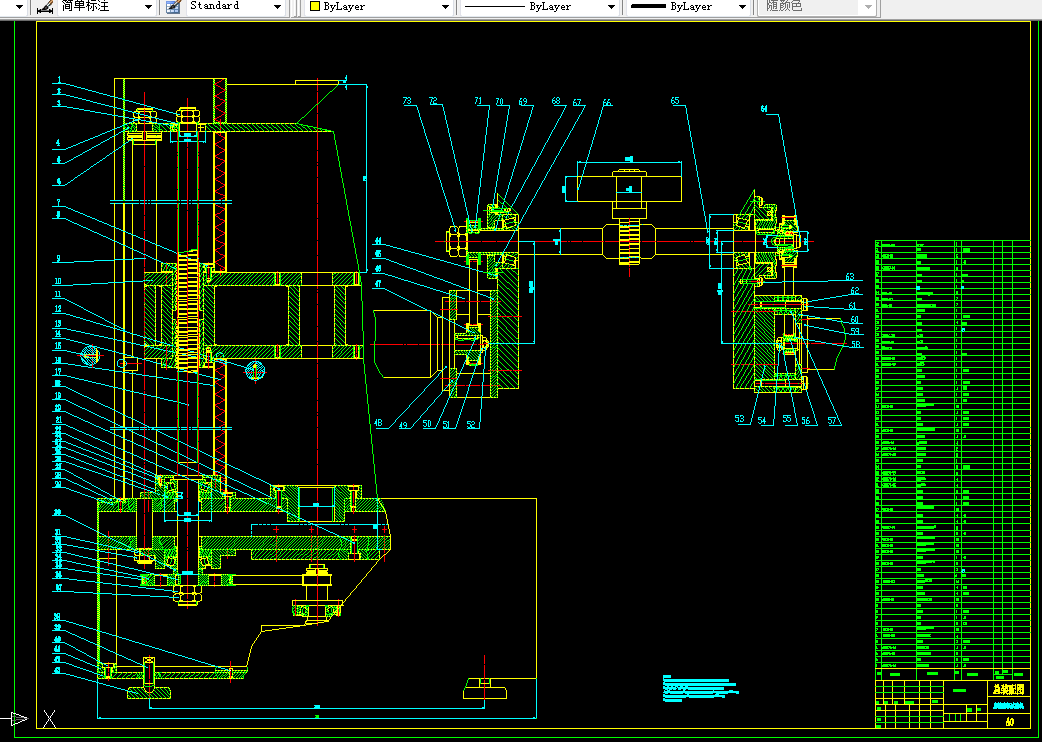Open the linetype ByLayer dropdown
This screenshot has width=1042, height=742.
[x=611, y=7]
